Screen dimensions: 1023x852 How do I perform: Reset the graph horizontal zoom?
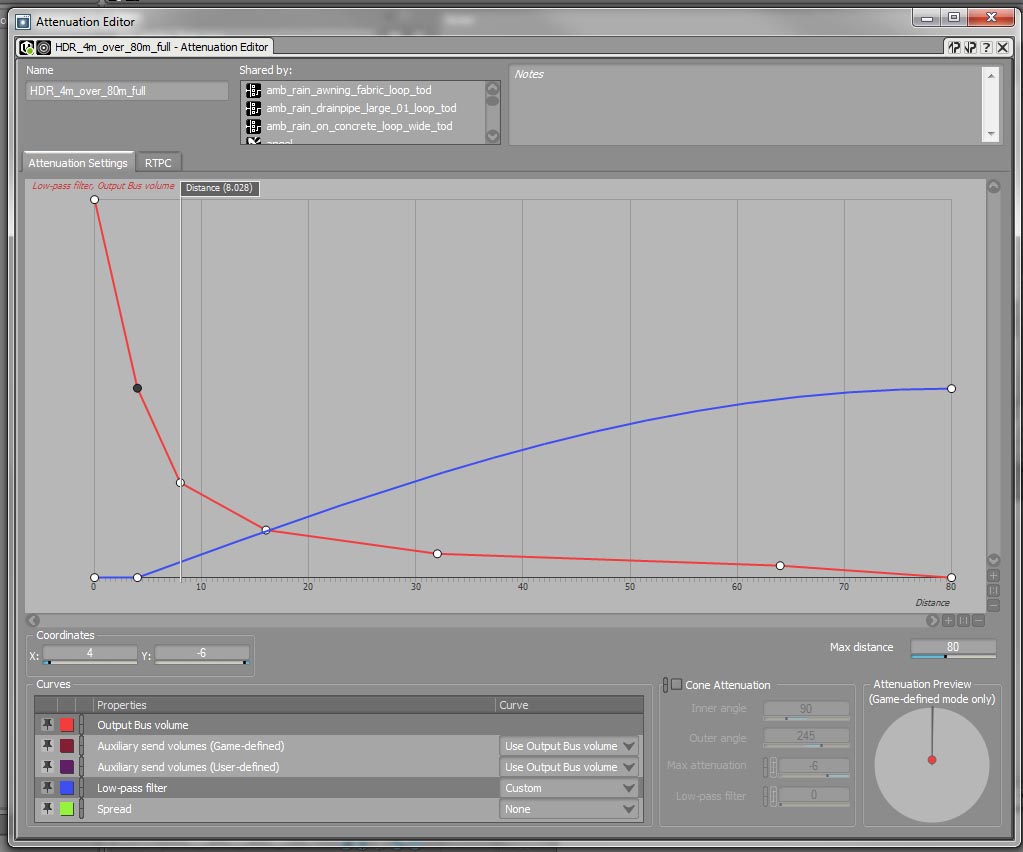963,620
